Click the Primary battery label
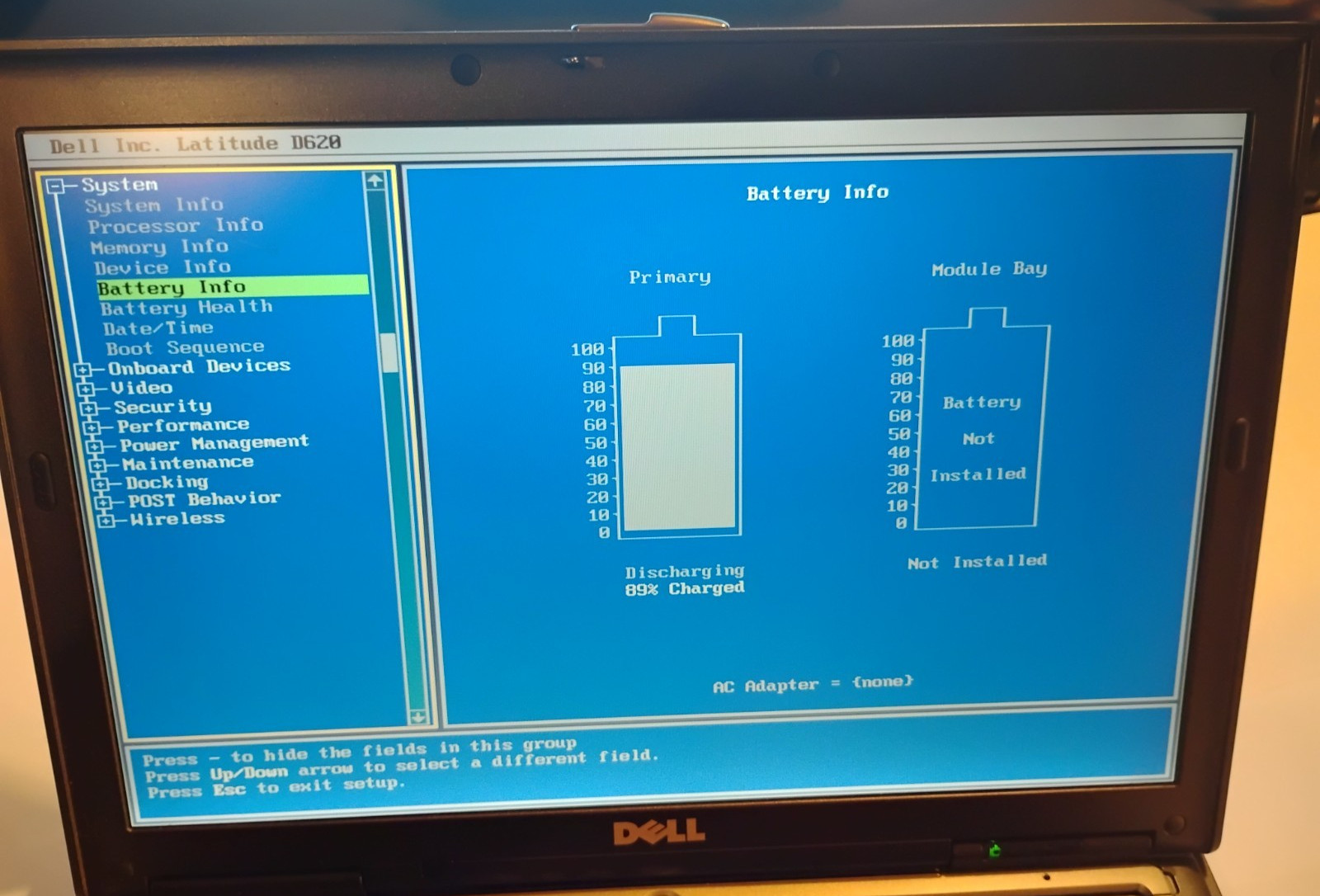This screenshot has height=896, width=1320. (670, 277)
